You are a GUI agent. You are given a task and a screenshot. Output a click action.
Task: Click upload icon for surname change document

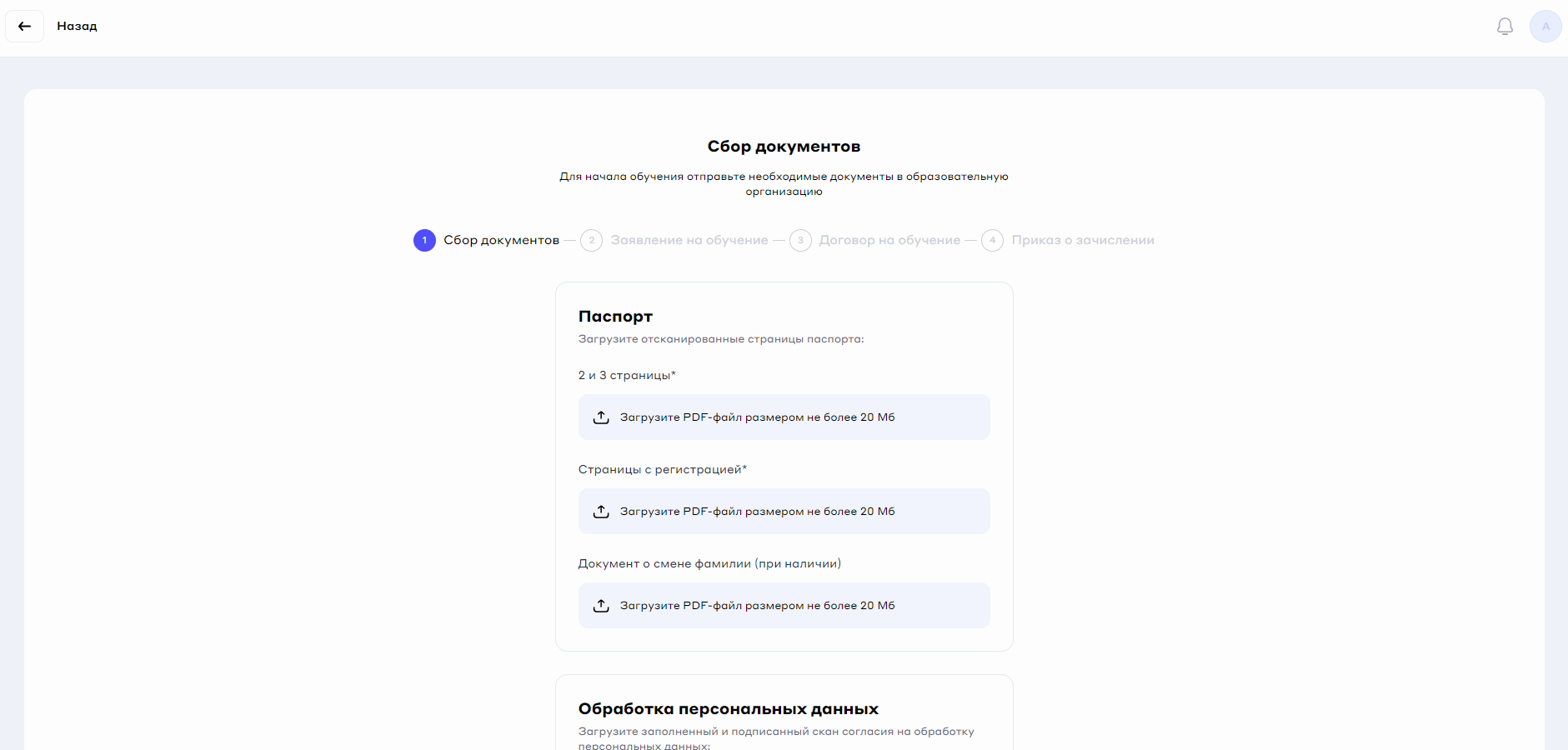(601, 606)
